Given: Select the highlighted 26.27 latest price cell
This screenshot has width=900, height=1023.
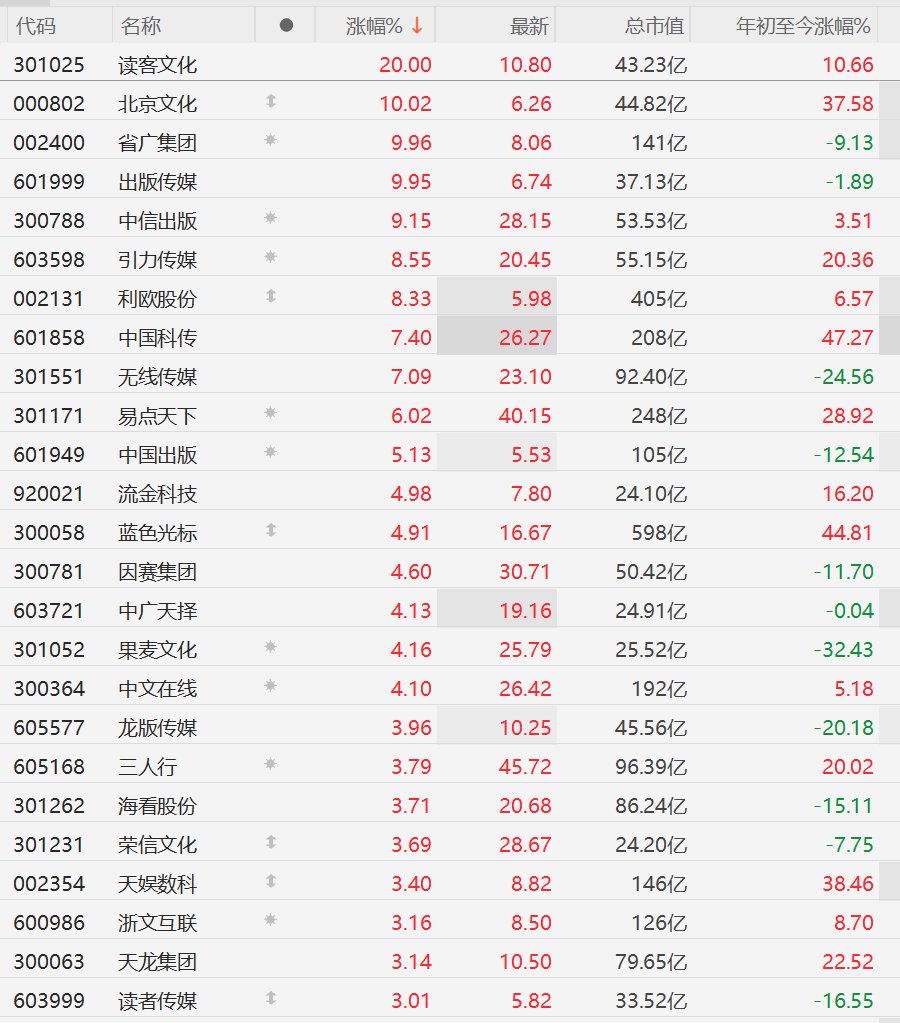Looking at the screenshot, I should (x=497, y=337).
